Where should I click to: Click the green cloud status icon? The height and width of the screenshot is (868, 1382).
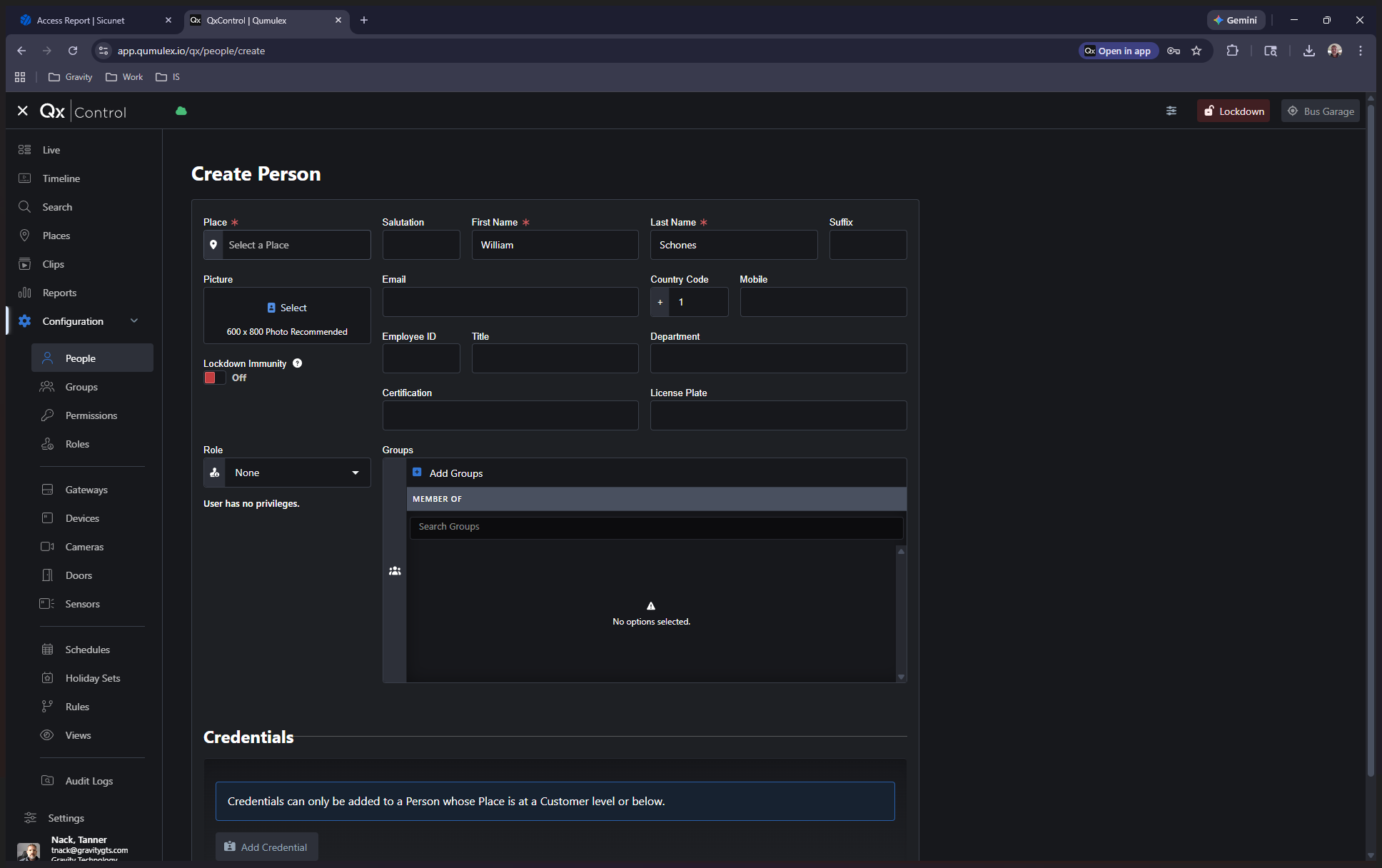point(181,111)
